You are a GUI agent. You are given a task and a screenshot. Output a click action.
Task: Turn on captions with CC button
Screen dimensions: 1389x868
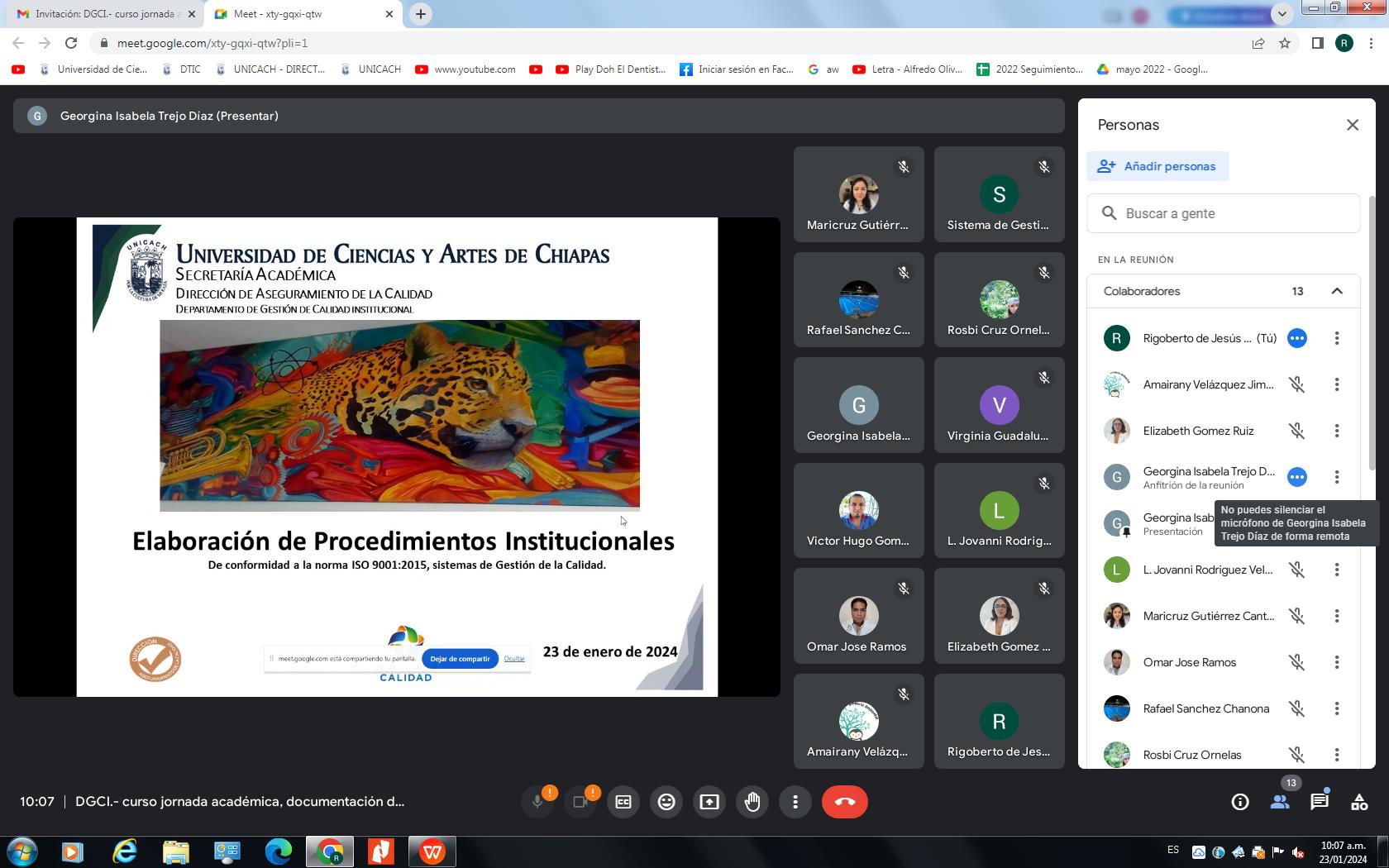[x=623, y=802]
